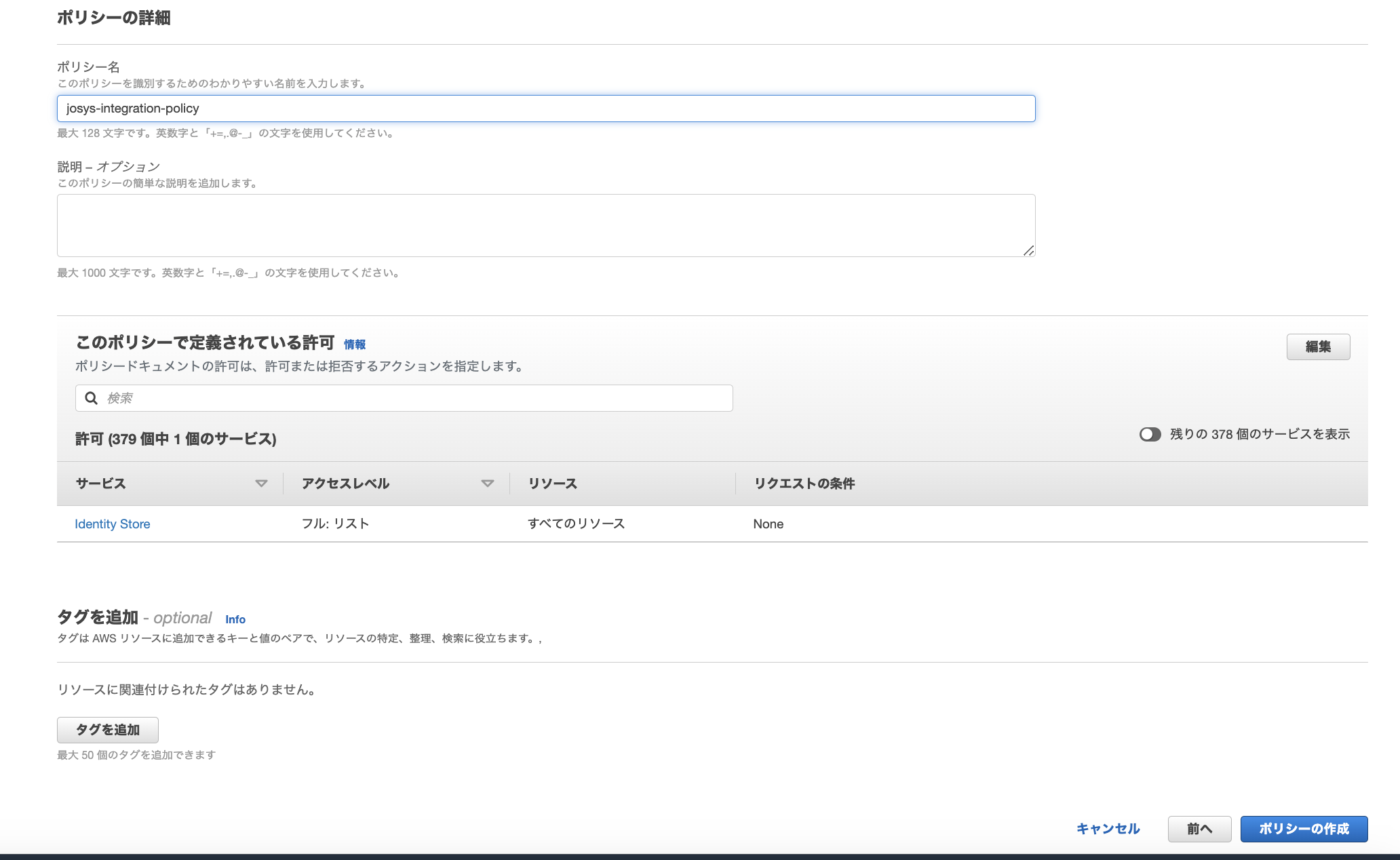The image size is (1400, 860).
Task: Click the policy name input field
Action: (x=545, y=109)
